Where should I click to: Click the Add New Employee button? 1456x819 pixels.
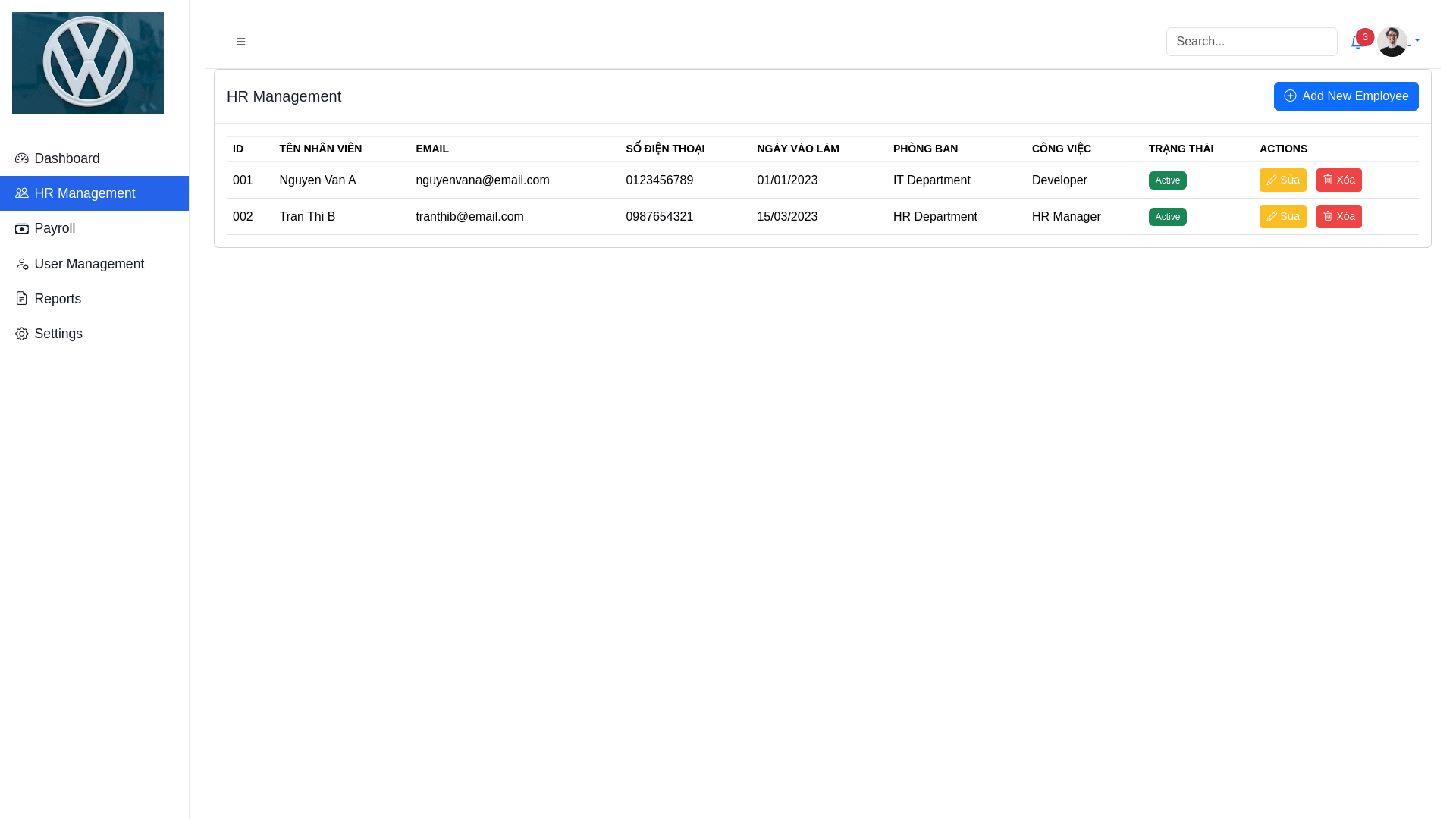(x=1346, y=96)
